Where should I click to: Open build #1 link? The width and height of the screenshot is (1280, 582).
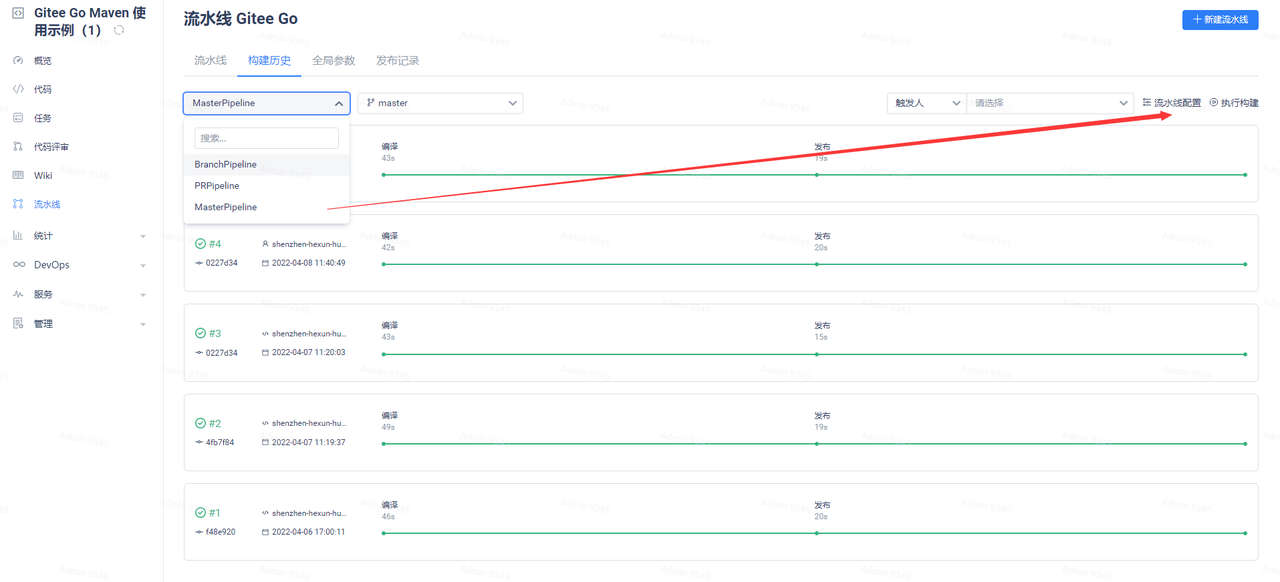(215, 513)
